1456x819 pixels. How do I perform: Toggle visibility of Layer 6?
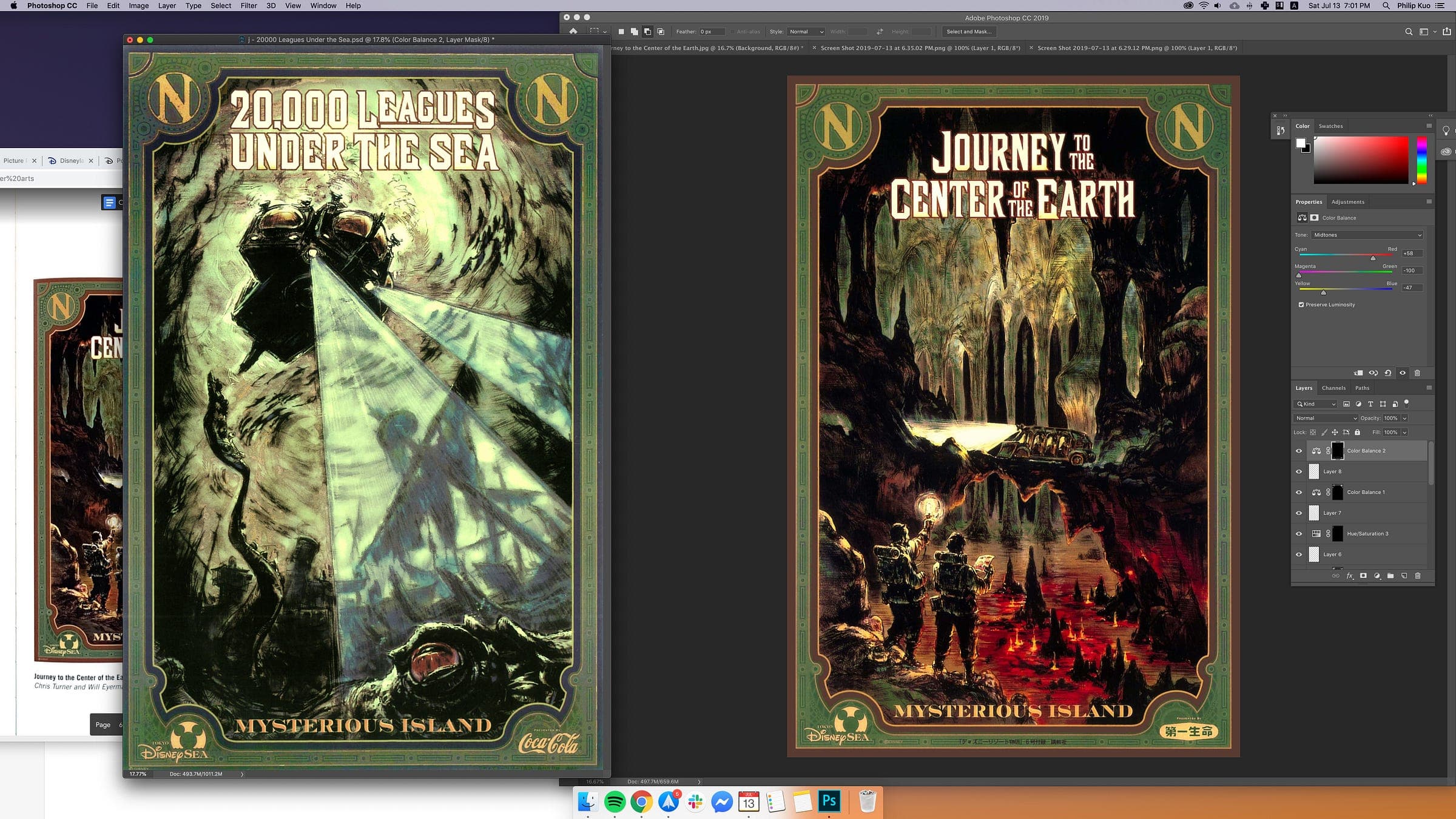pos(1299,554)
